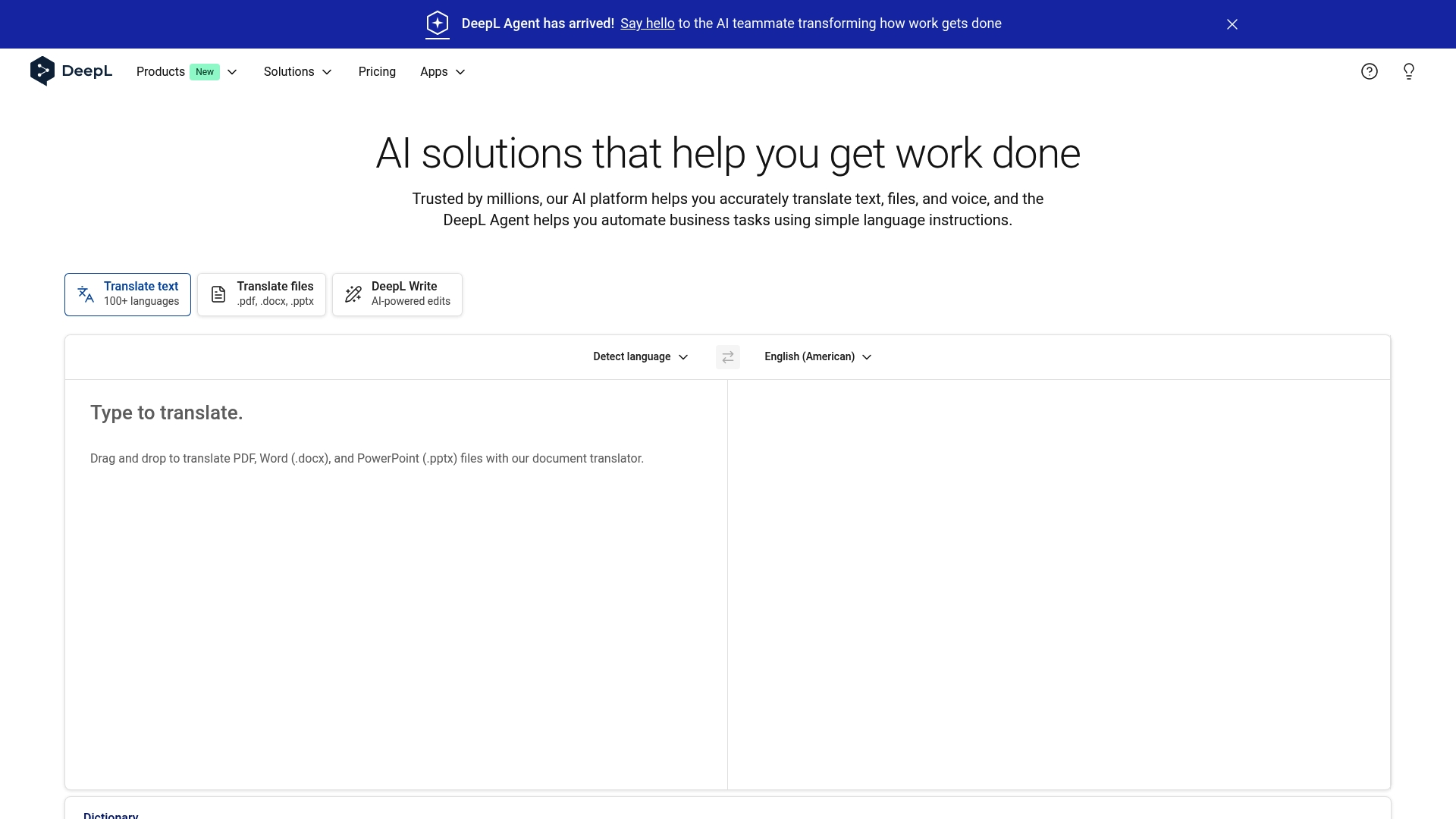Expand the Apps menu
Image resolution: width=1456 pixels, height=819 pixels.
coord(442,71)
